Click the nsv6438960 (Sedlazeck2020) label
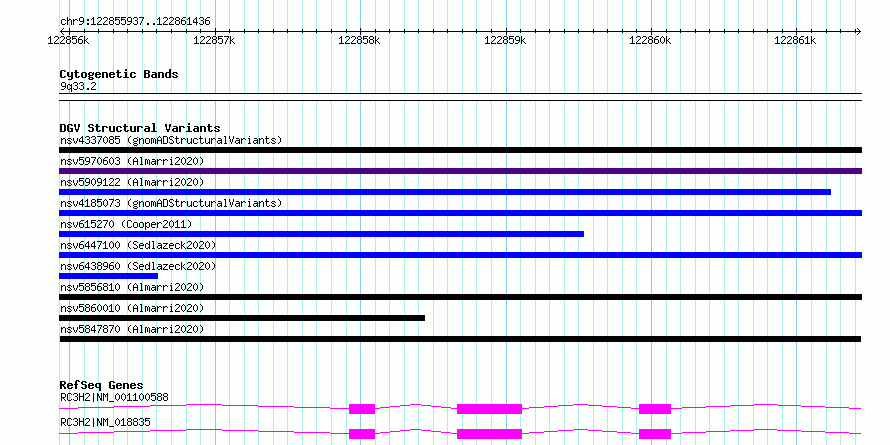Image resolution: width=890 pixels, height=445 pixels. click(138, 266)
